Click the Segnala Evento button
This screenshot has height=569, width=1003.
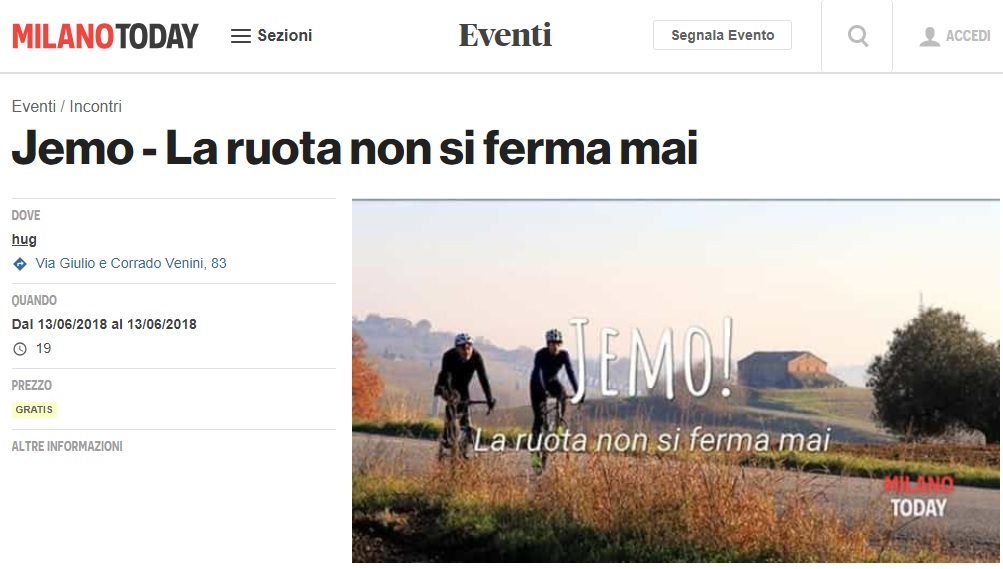click(x=722, y=35)
